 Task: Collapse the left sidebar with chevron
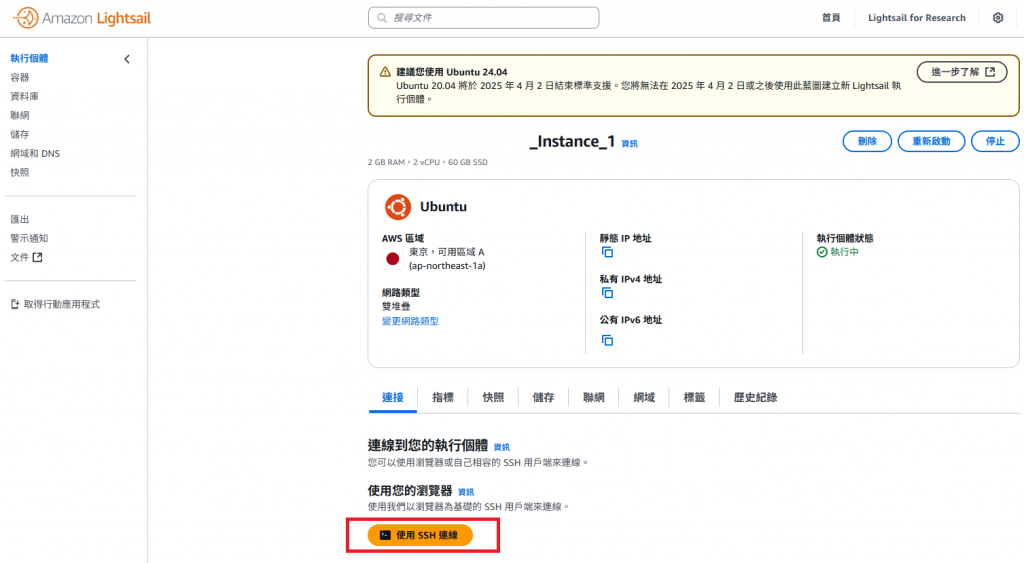click(x=127, y=59)
